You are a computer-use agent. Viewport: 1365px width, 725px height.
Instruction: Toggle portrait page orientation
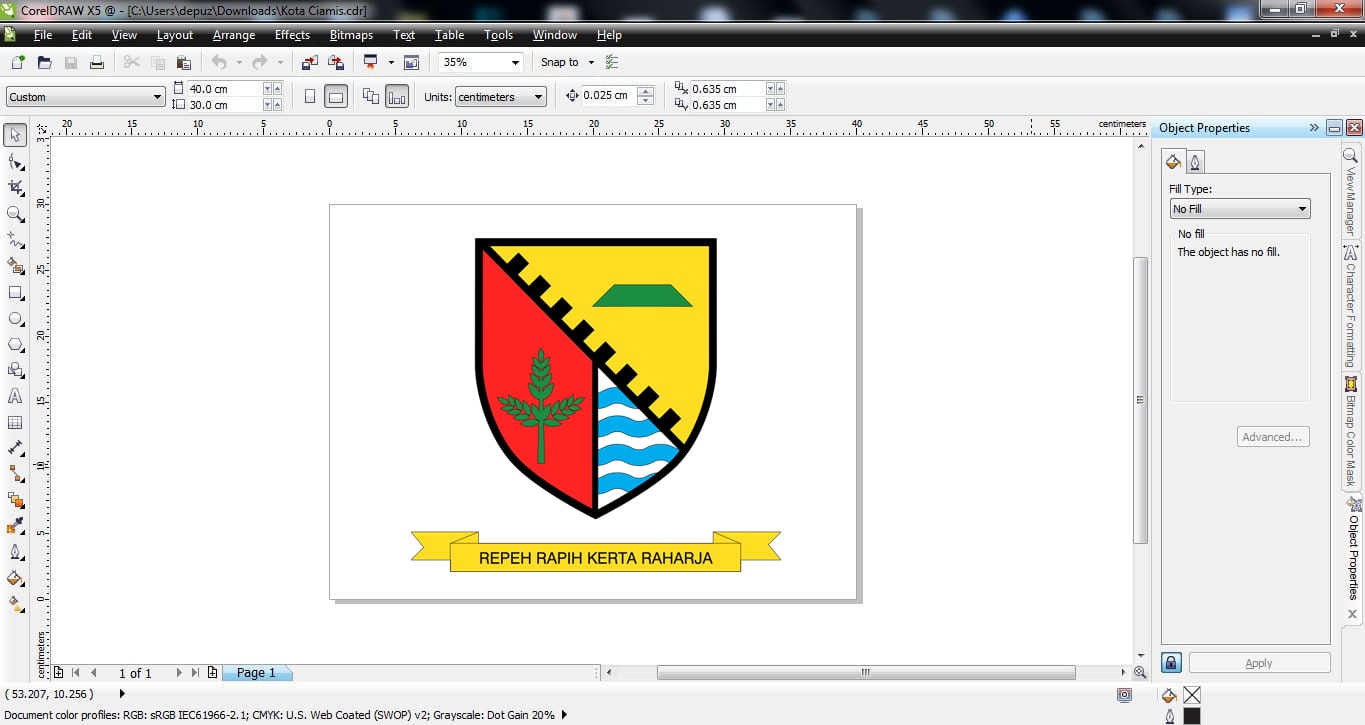pyautogui.click(x=310, y=95)
